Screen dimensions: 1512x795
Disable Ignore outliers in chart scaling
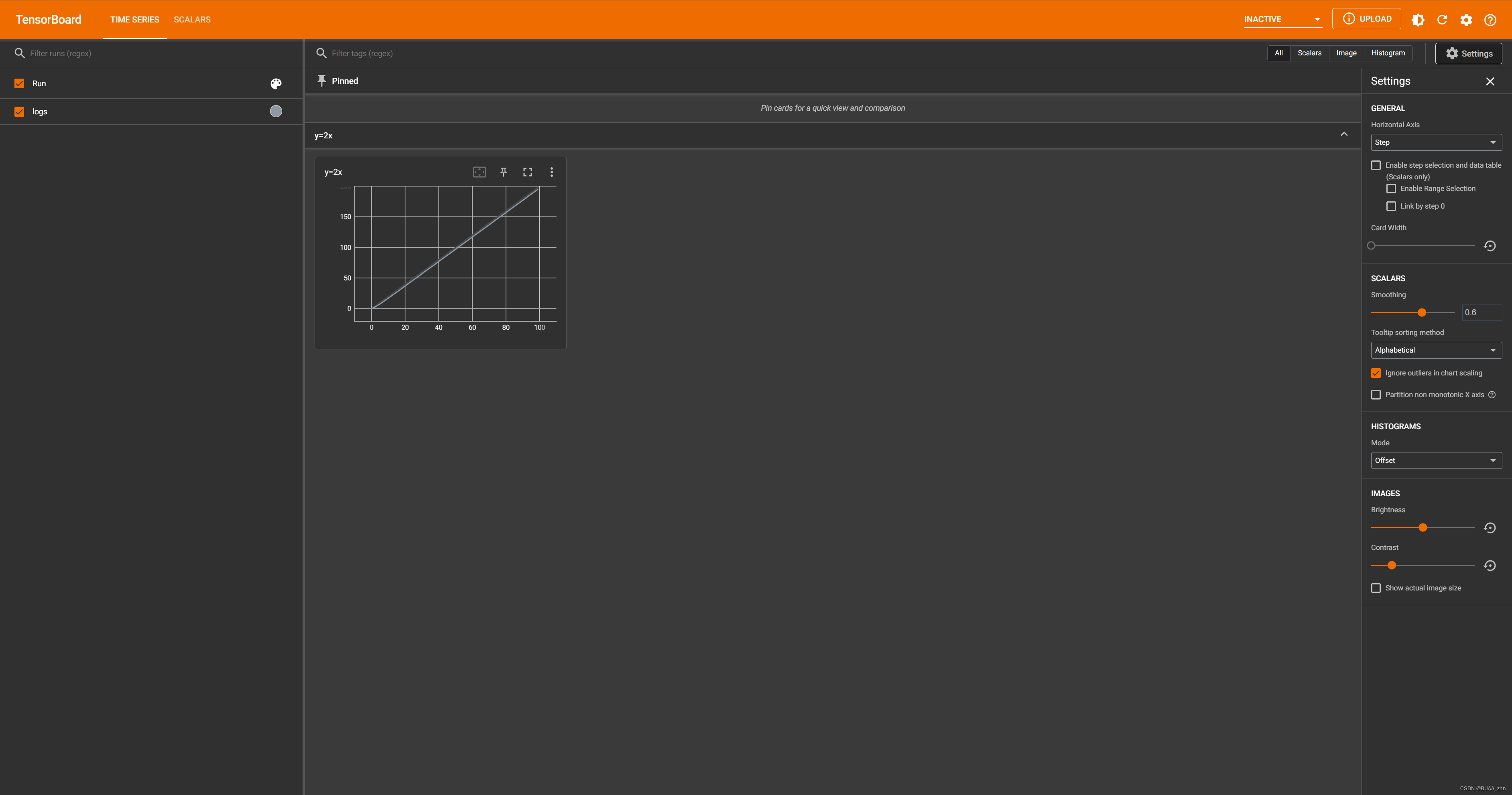point(1376,373)
